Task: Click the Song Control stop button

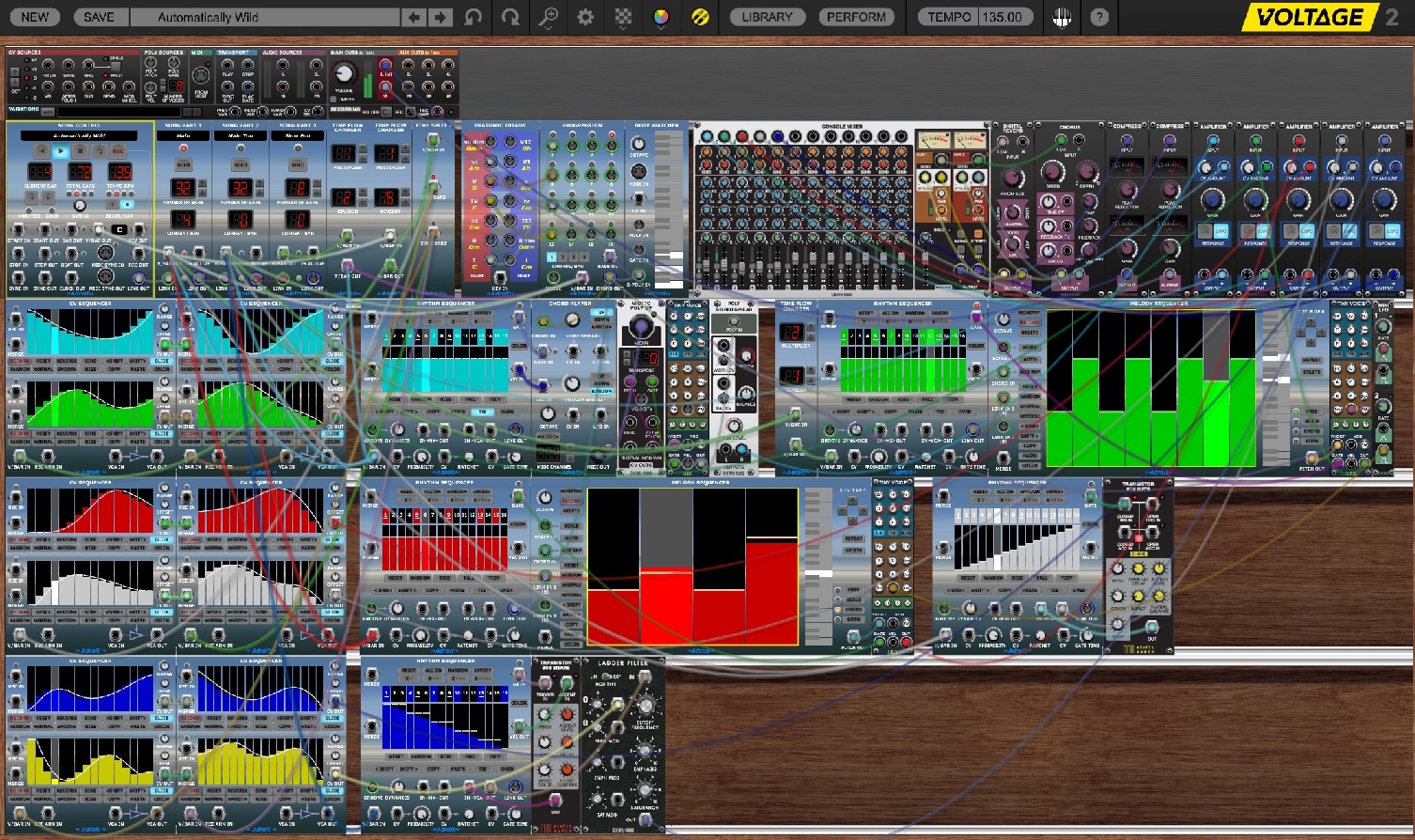Action: click(x=80, y=151)
